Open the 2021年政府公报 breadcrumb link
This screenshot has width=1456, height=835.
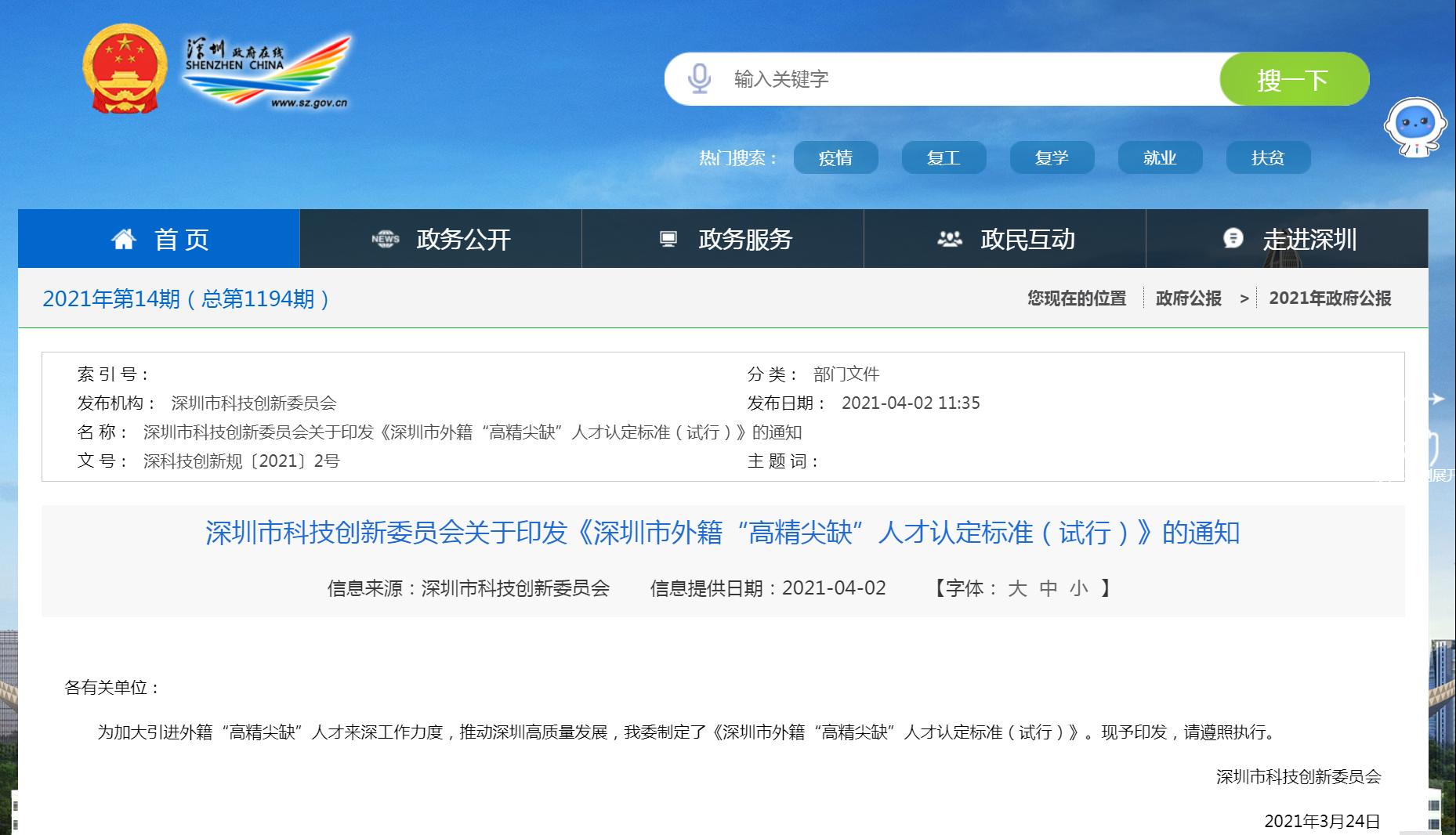(1330, 298)
